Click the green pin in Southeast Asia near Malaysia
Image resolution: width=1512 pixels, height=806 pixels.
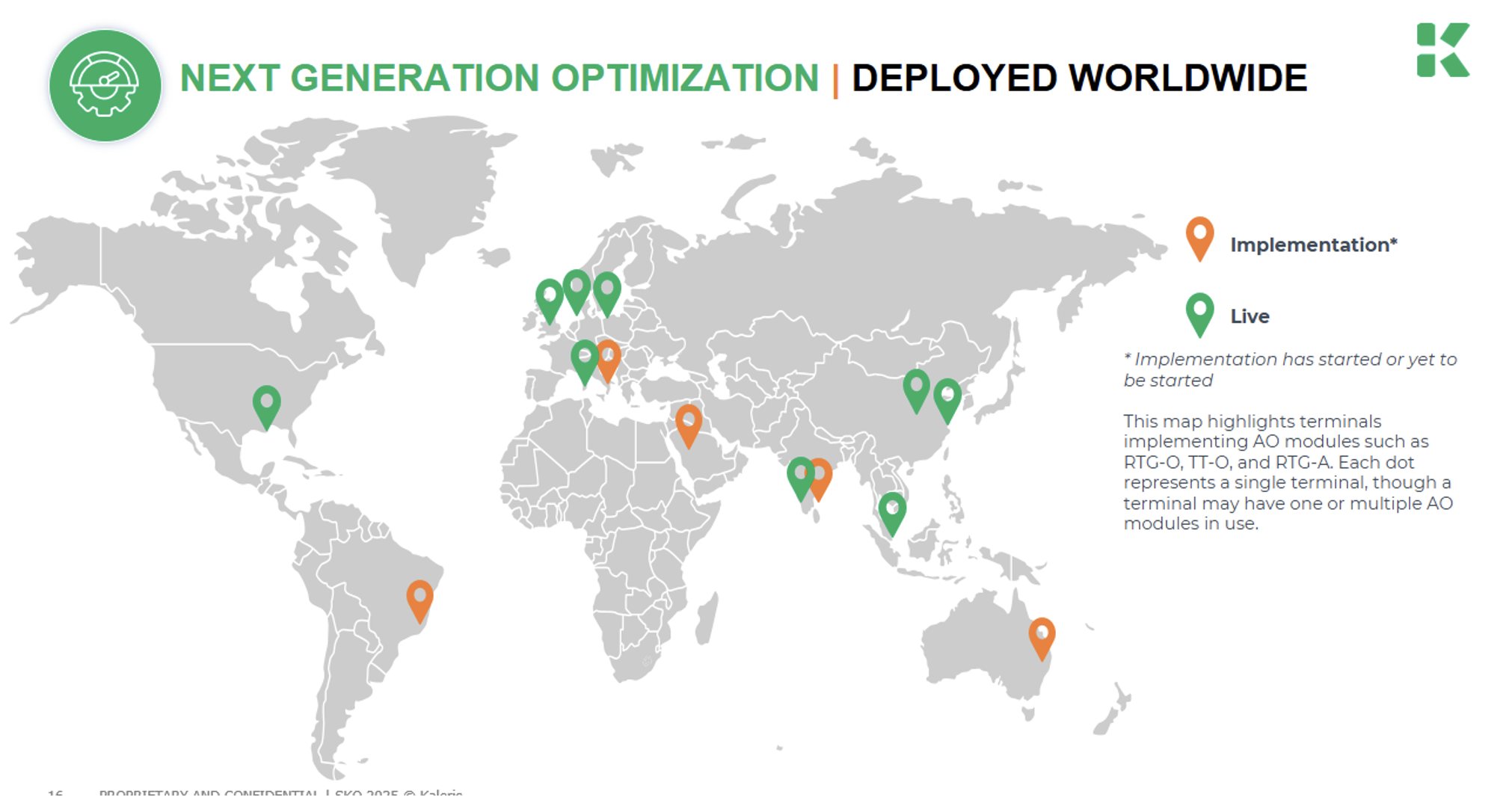pyautogui.click(x=891, y=511)
